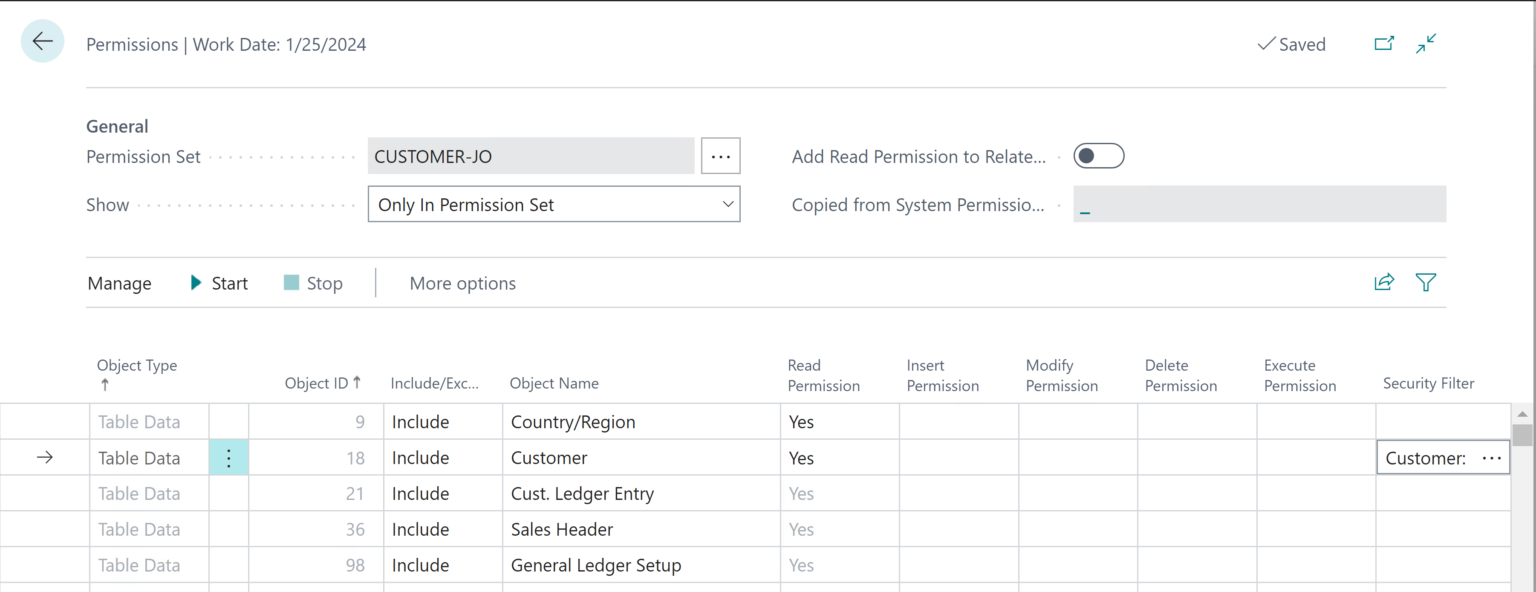The width and height of the screenshot is (1536, 592).
Task: Click the Copied from System Permission Set field
Action: point(1259,204)
